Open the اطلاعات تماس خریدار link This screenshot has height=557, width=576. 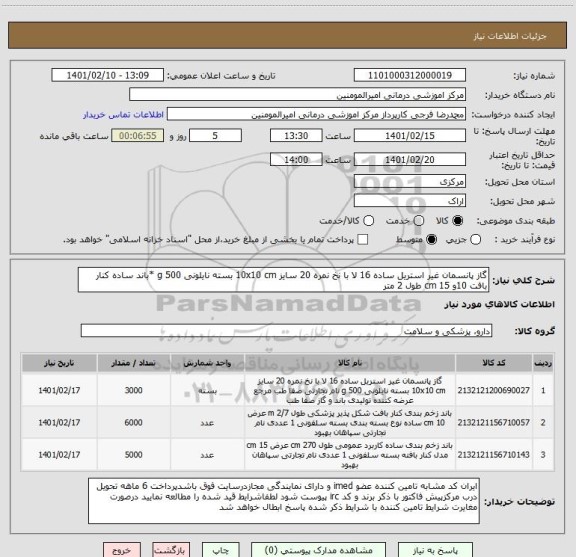[123, 115]
